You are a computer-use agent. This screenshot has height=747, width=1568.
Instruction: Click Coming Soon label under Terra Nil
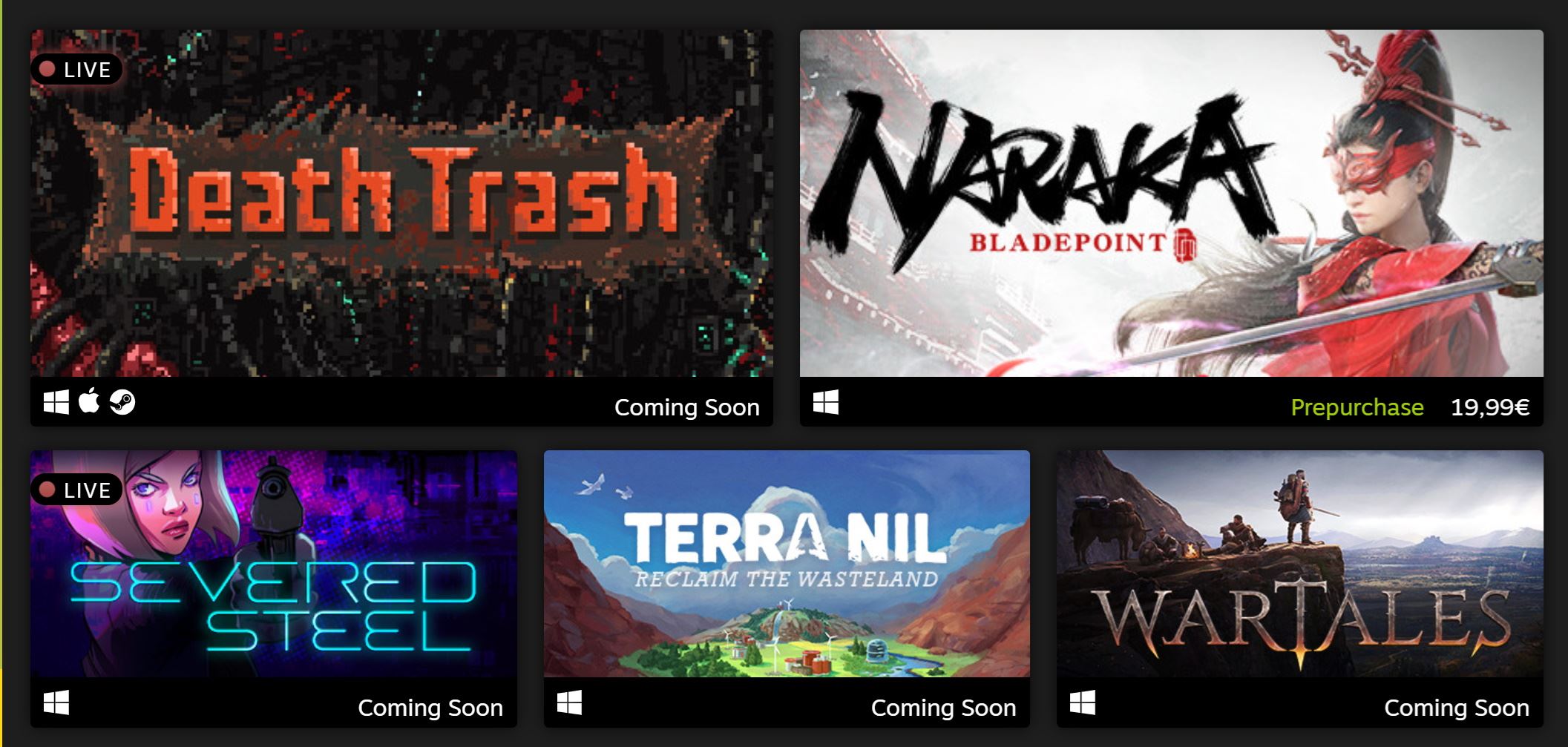coord(944,708)
